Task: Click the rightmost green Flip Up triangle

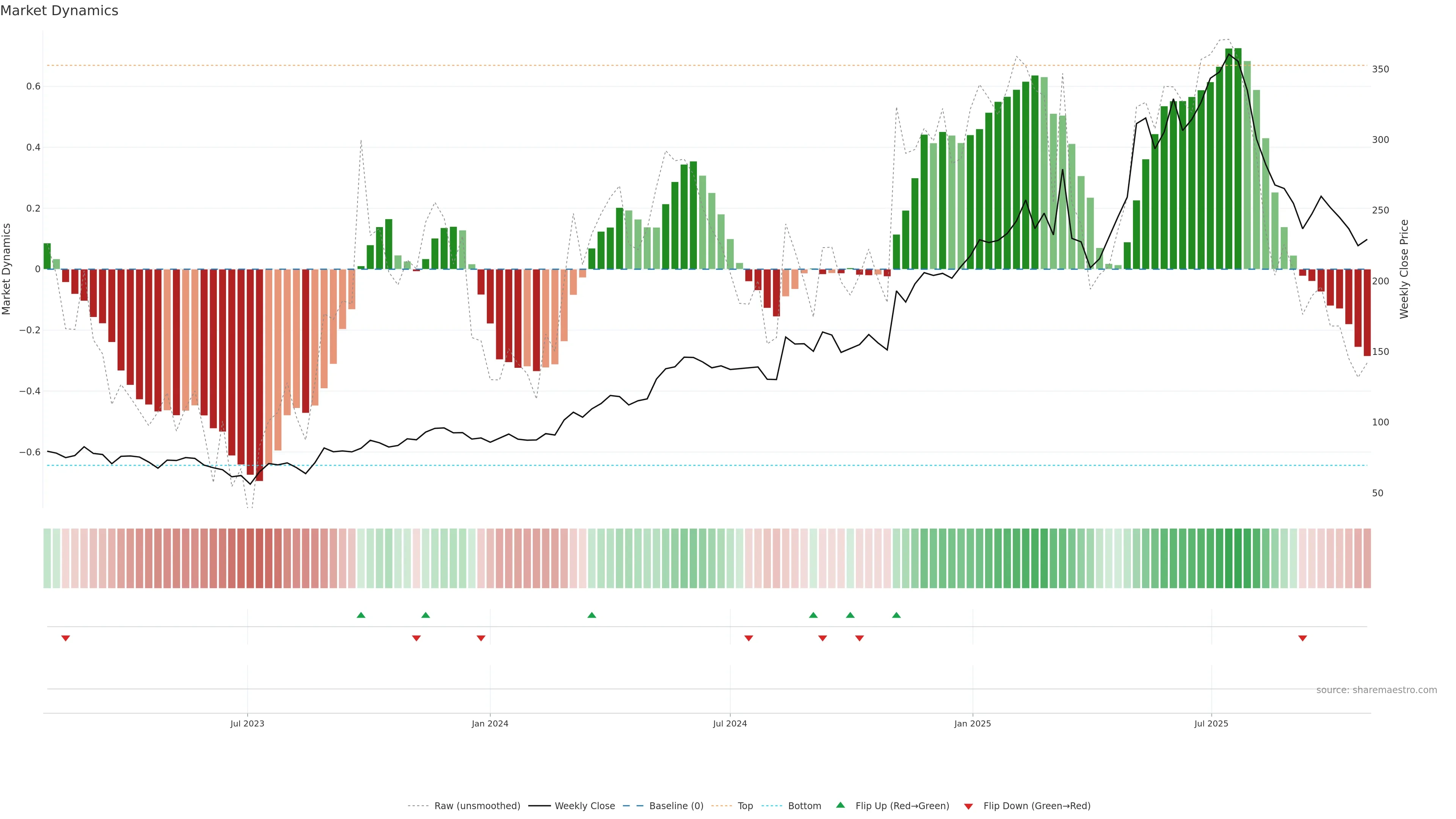Action: pos(896,615)
